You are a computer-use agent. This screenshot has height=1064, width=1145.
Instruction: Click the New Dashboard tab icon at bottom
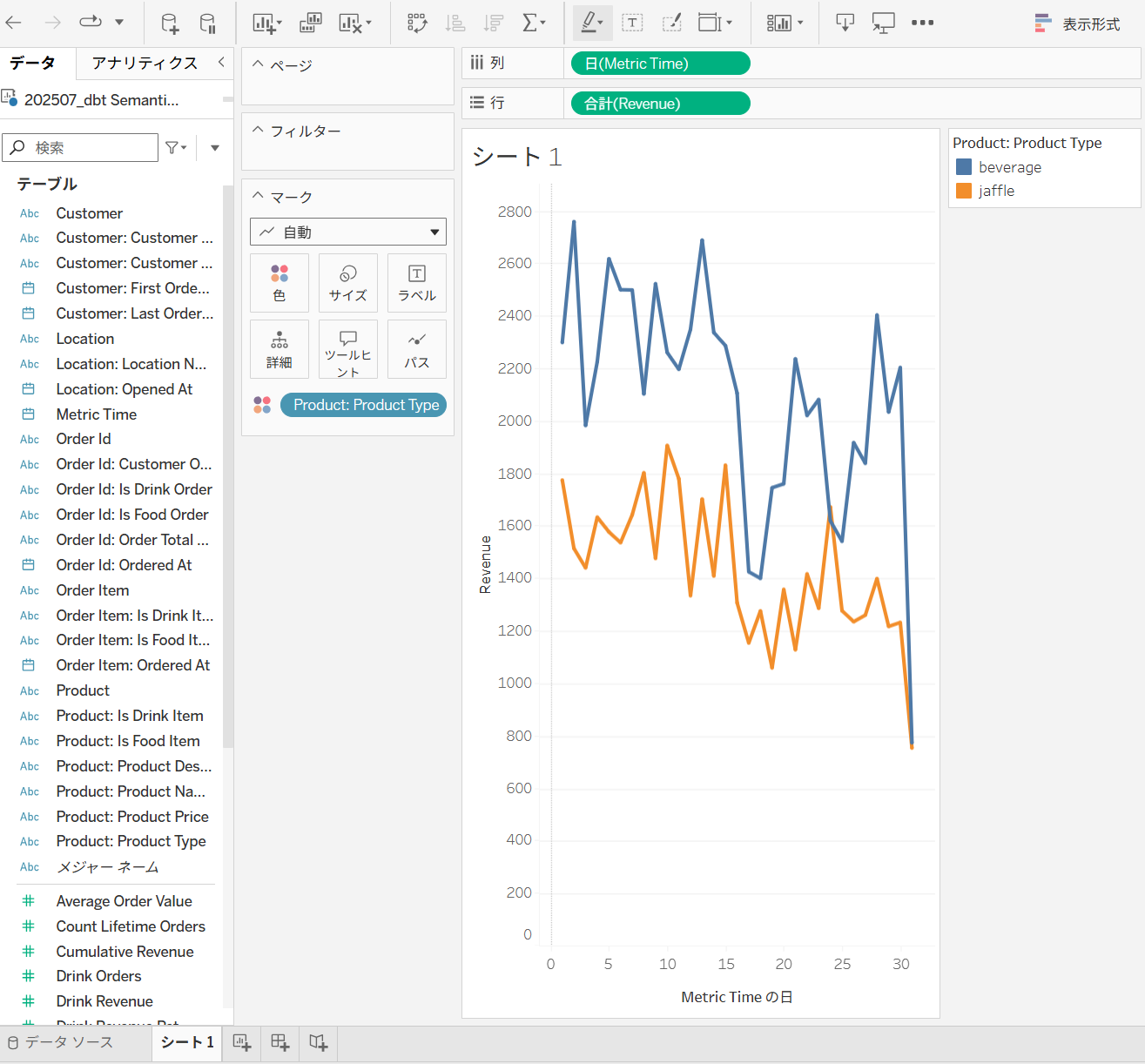(280, 1042)
